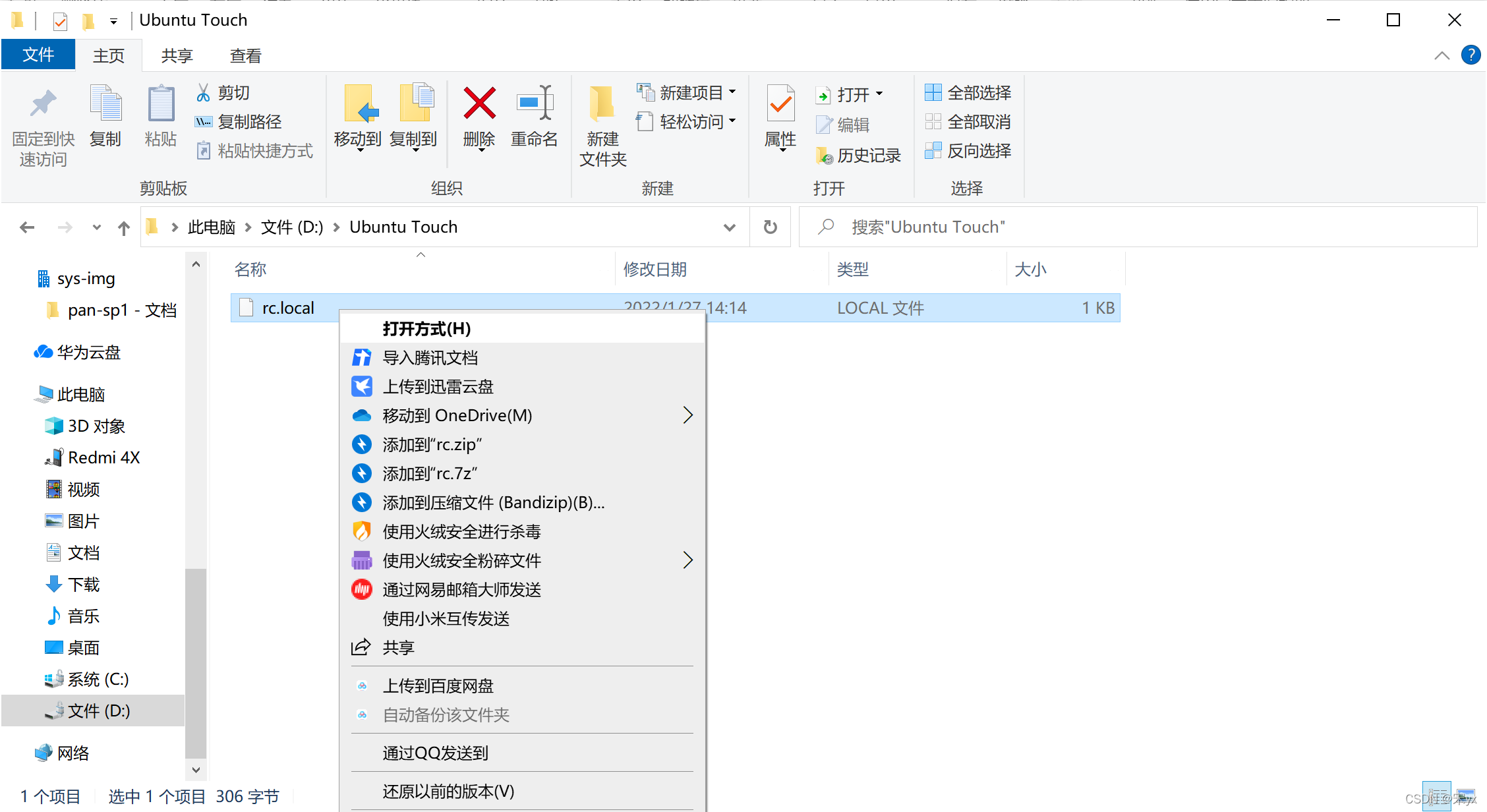The width and height of the screenshot is (1487, 812).
Task: Open Downloads folder in sidebar
Action: (x=73, y=585)
